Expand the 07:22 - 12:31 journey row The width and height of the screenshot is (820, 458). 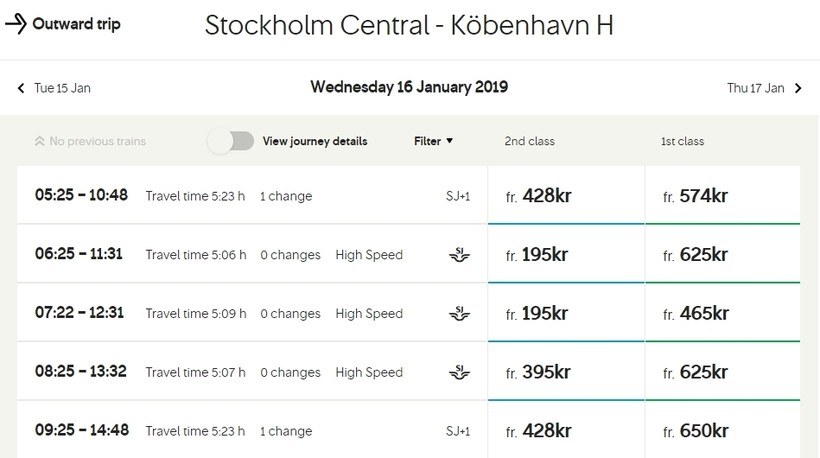250,314
